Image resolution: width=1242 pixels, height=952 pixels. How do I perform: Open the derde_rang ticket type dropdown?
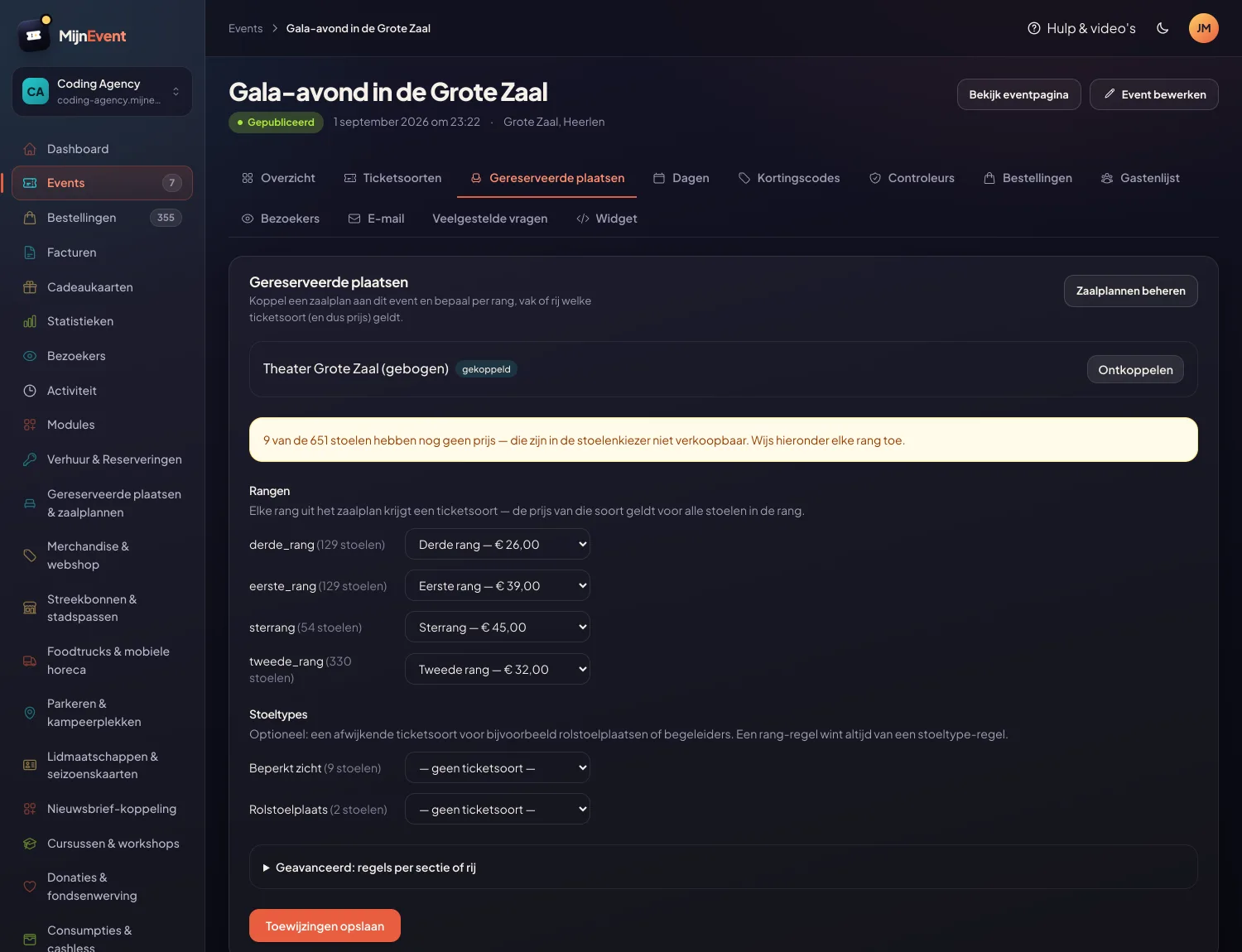click(498, 544)
